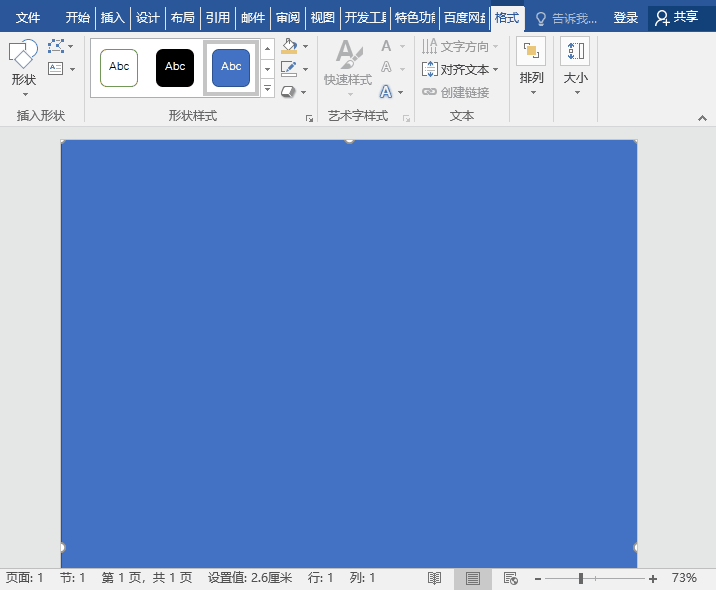The image size is (716, 590).
Task: Open zoom dialog via 73% label
Action: tap(684, 578)
